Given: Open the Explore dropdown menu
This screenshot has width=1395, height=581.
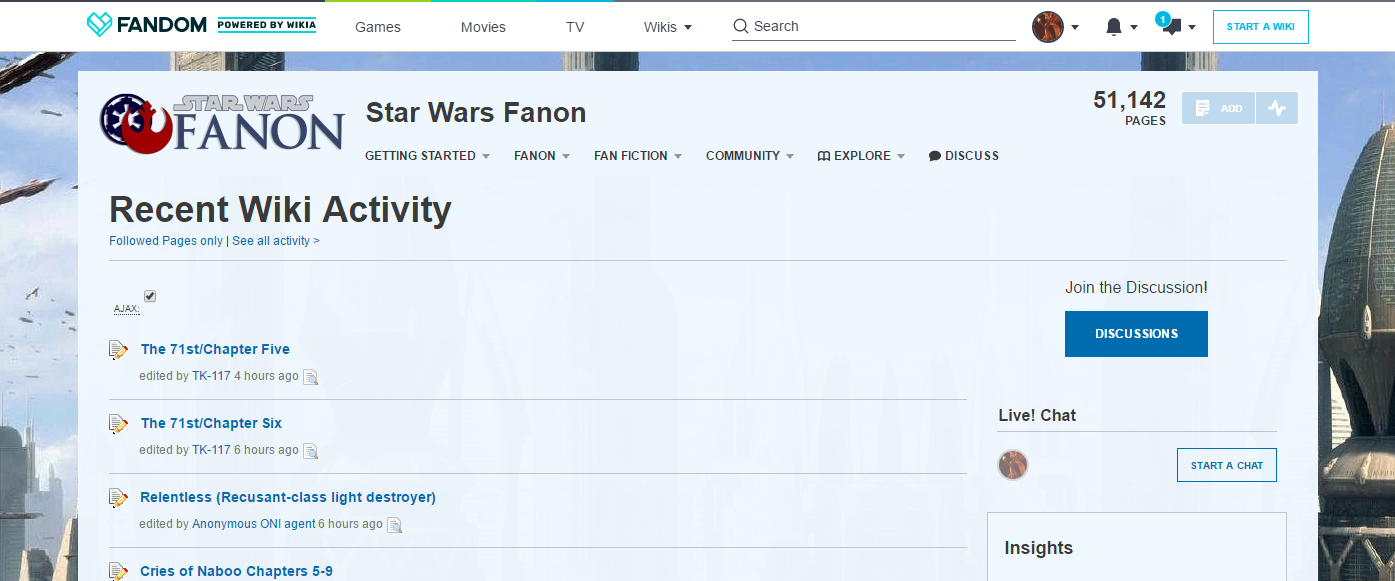Looking at the screenshot, I should coord(861,156).
